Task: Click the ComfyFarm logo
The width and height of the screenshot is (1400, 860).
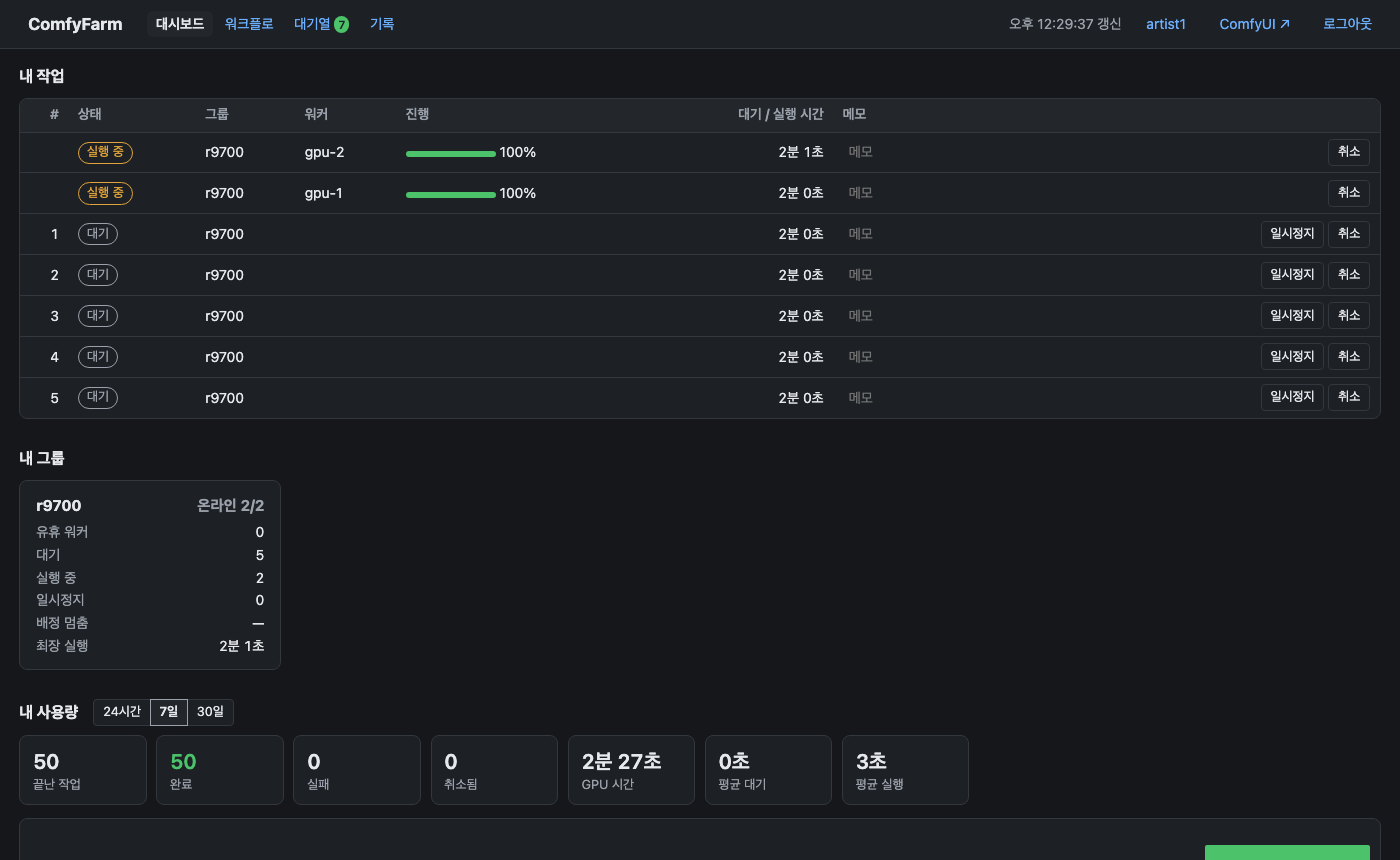Action: click(x=75, y=24)
